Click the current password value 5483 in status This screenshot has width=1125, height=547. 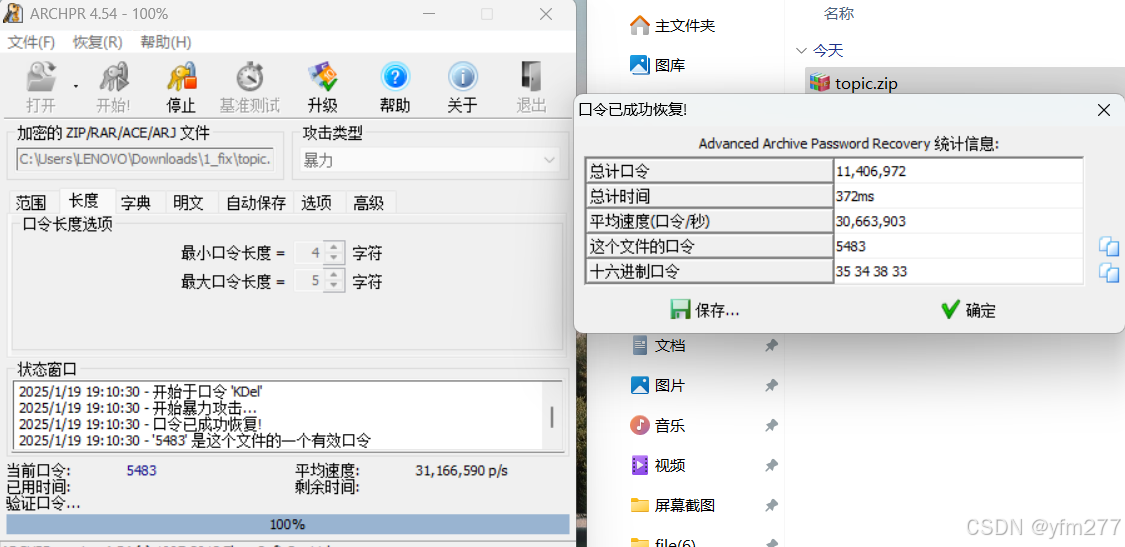(x=141, y=471)
